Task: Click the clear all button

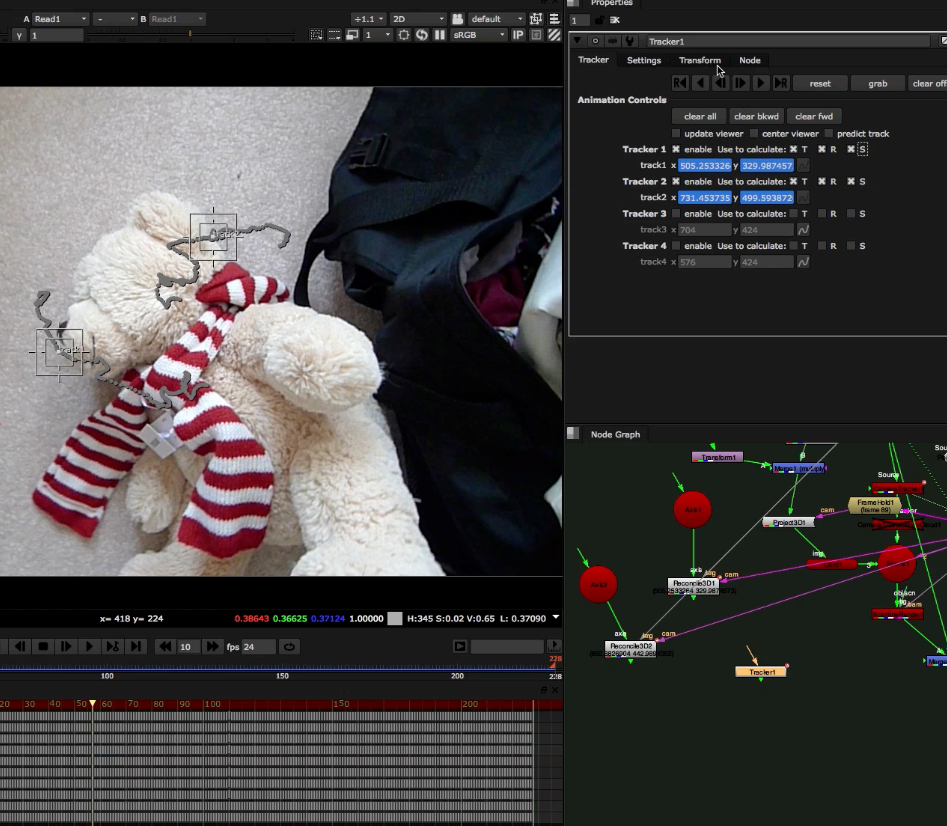Action: point(700,116)
